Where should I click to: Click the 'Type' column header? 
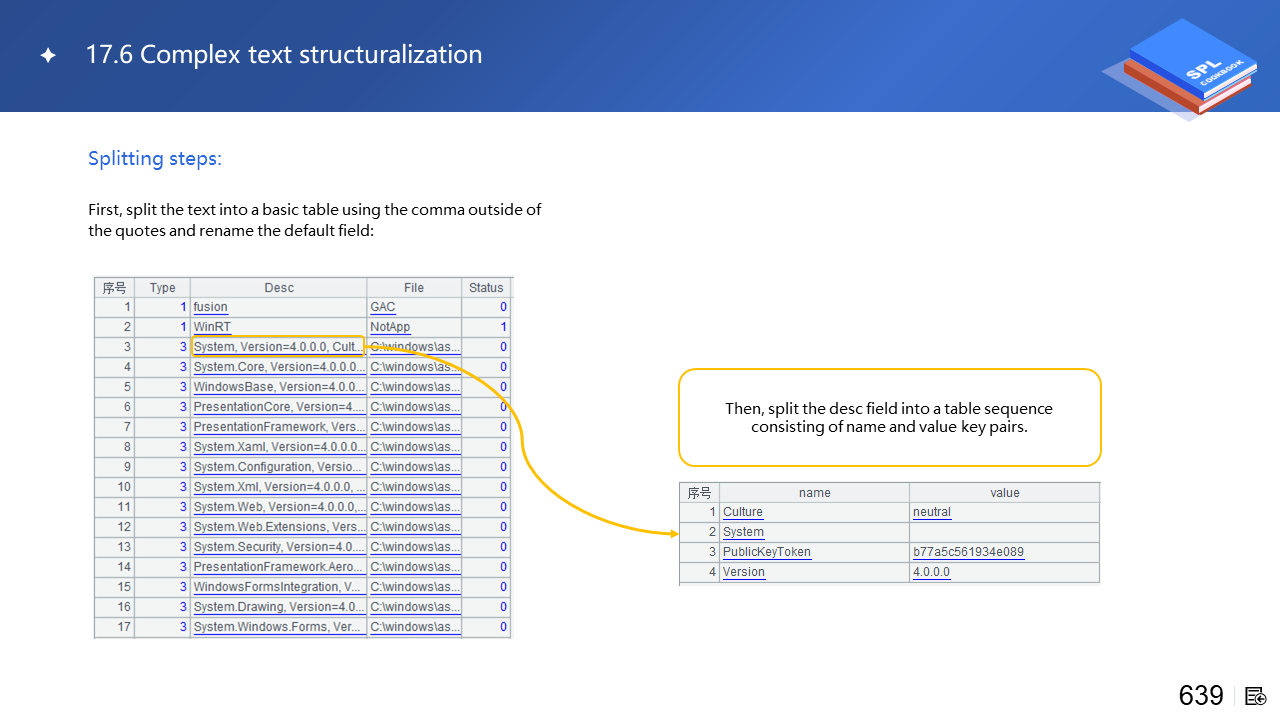pos(162,288)
